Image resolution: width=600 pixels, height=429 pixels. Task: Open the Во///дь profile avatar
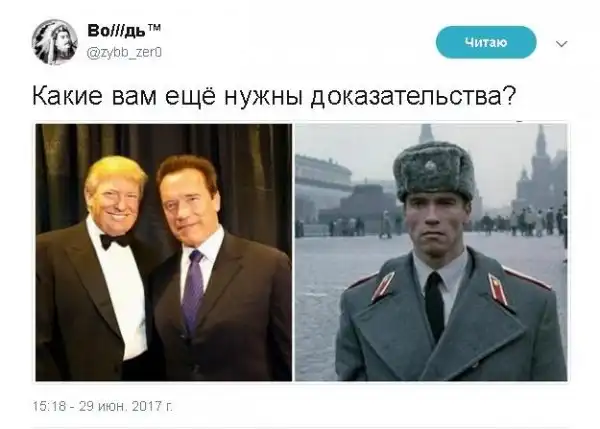[55, 42]
